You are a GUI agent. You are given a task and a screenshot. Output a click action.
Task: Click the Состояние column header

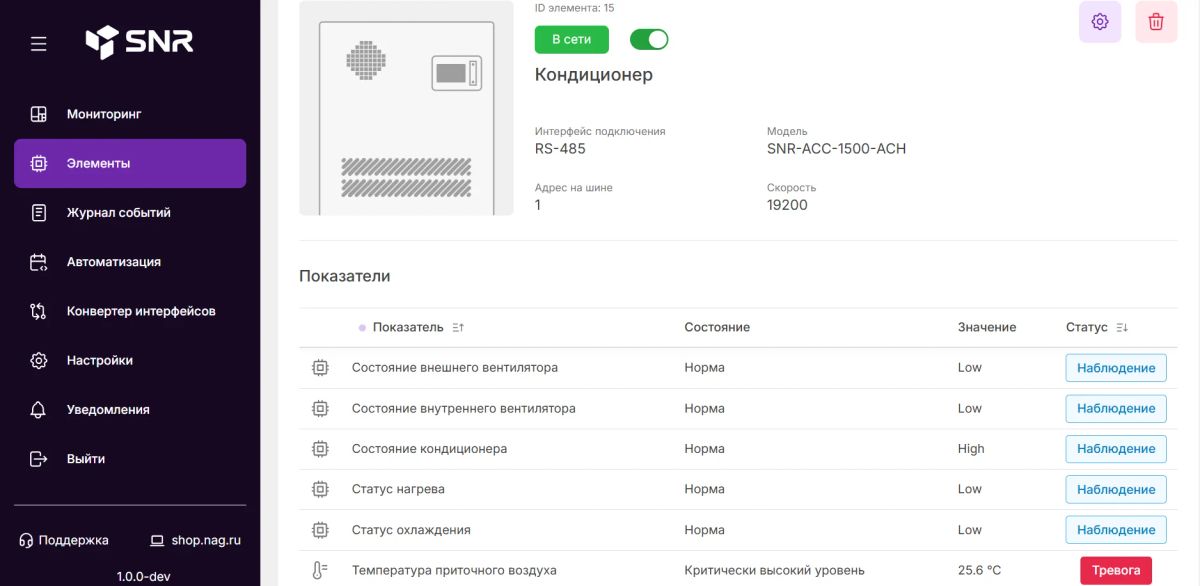(x=717, y=327)
